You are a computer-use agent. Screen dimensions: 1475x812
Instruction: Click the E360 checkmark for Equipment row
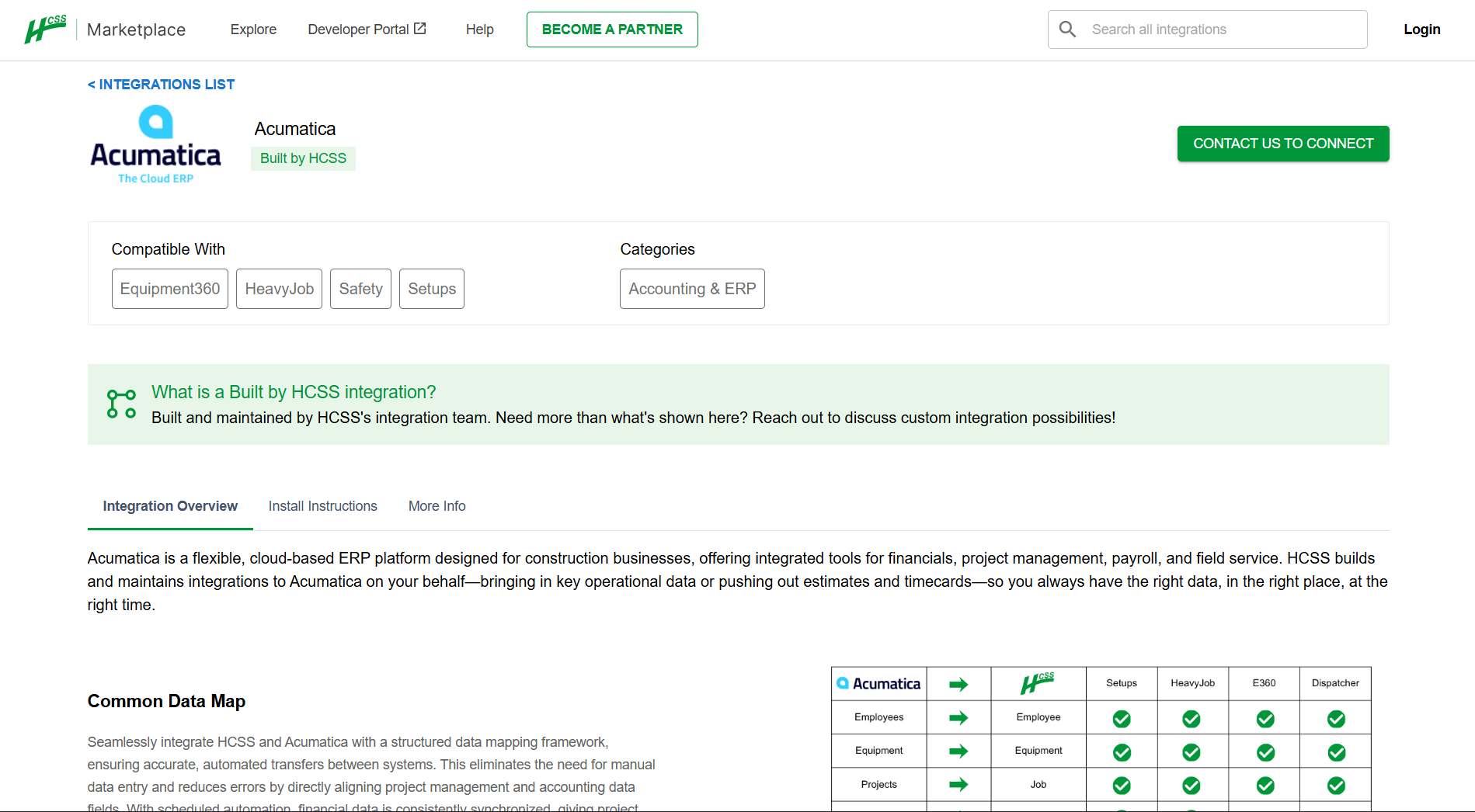(1265, 752)
